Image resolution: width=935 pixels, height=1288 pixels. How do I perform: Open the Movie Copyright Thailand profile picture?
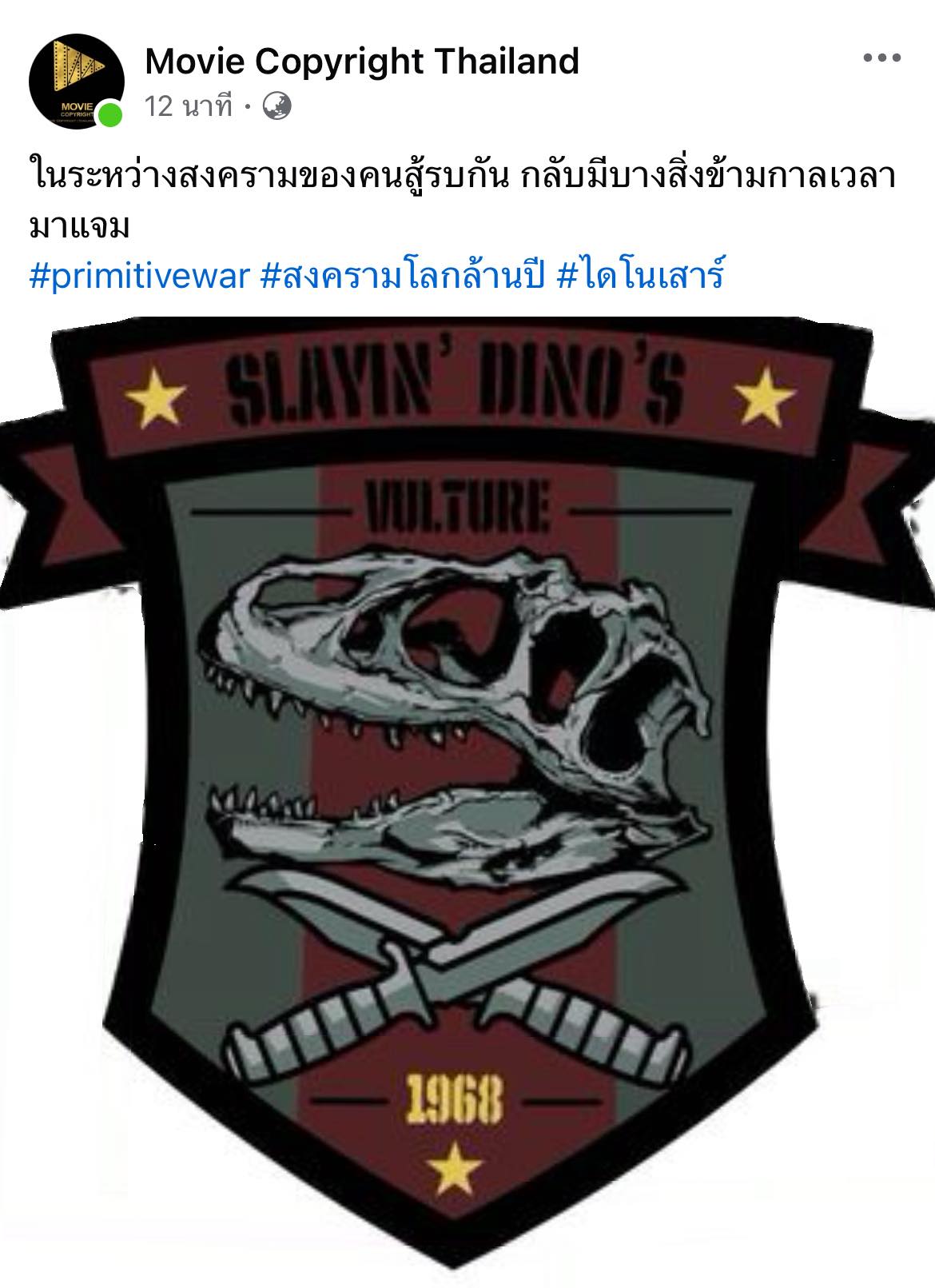(x=76, y=80)
